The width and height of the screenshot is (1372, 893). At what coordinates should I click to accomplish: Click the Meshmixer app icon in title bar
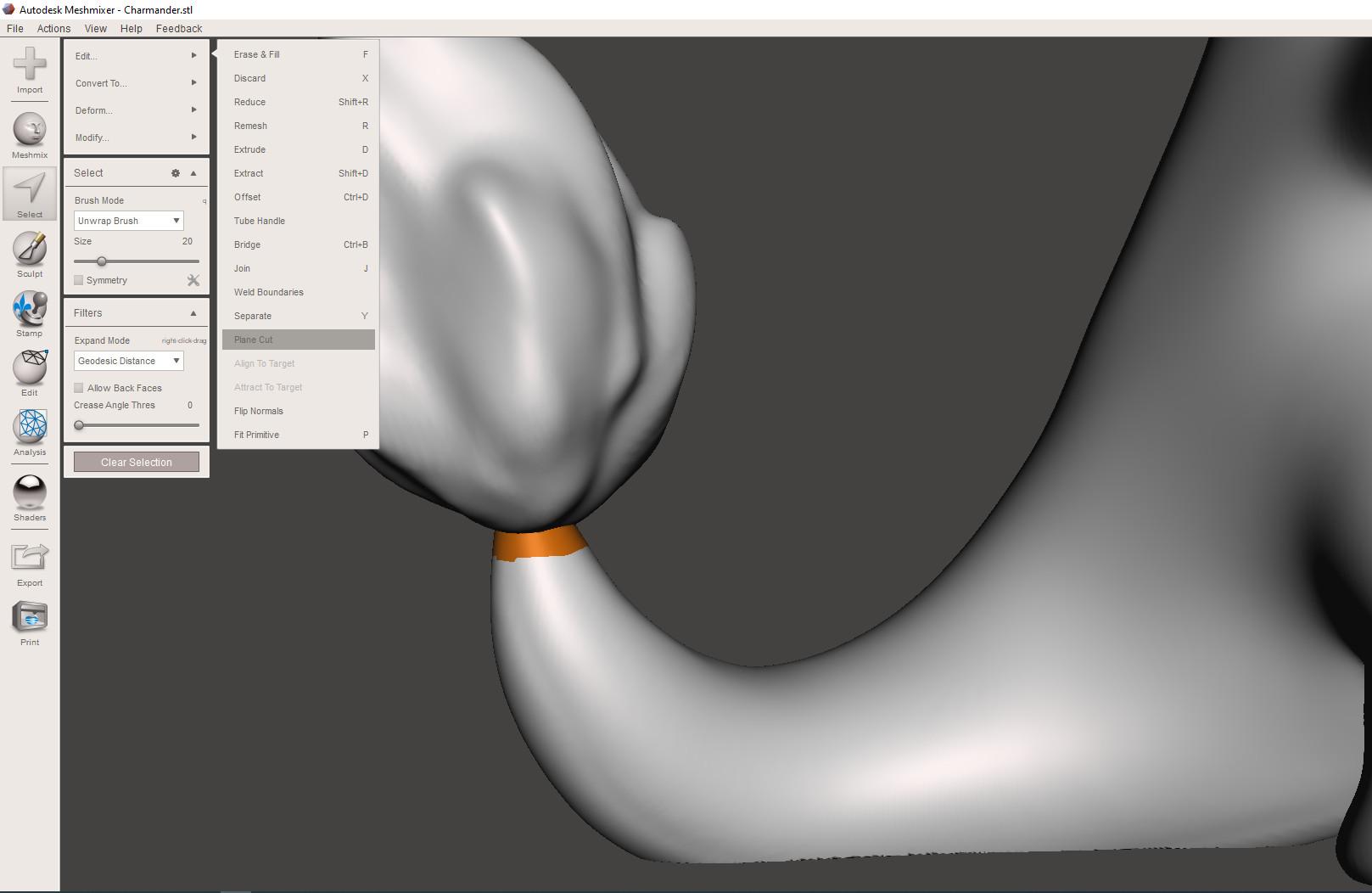8,9
